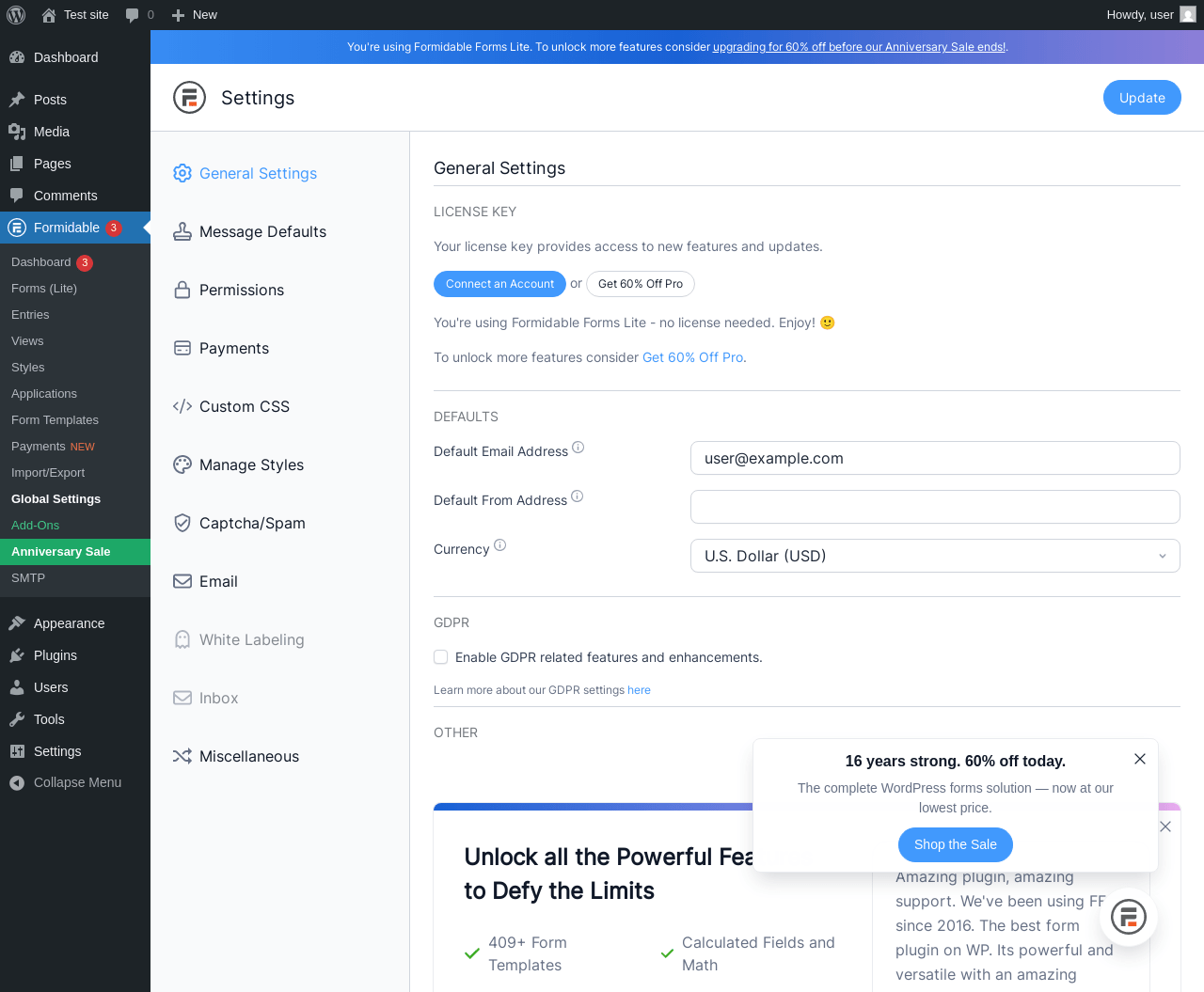Follow the upgrading for 60% off link
Image resolution: width=1204 pixels, height=992 pixels.
[860, 47]
